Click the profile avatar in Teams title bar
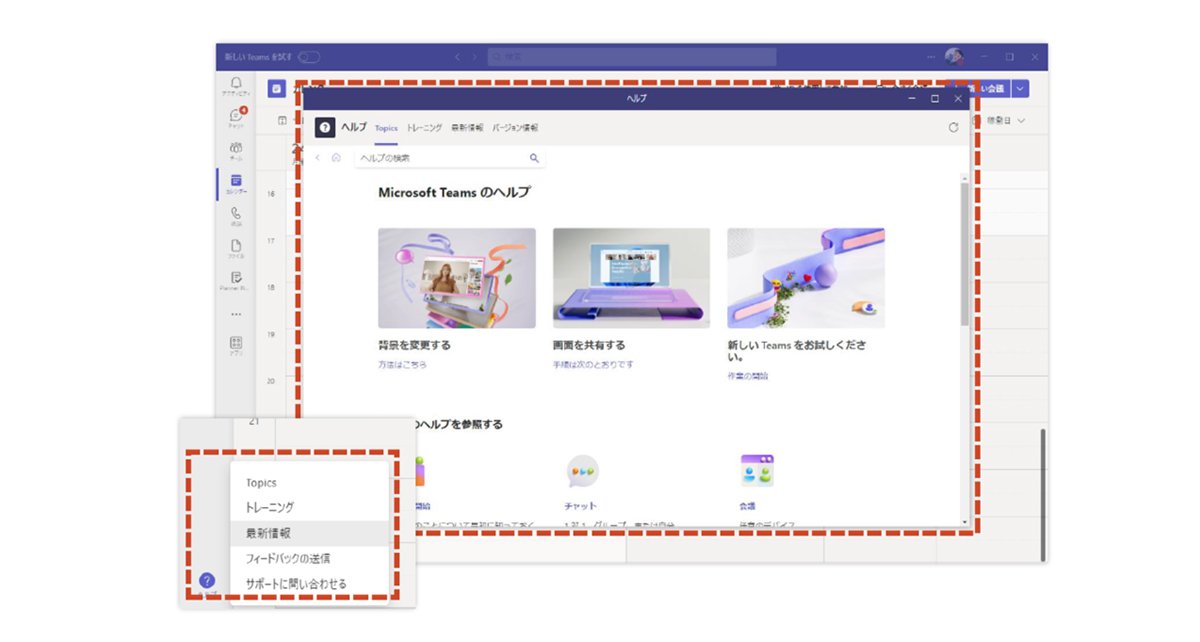 pyautogui.click(x=954, y=57)
